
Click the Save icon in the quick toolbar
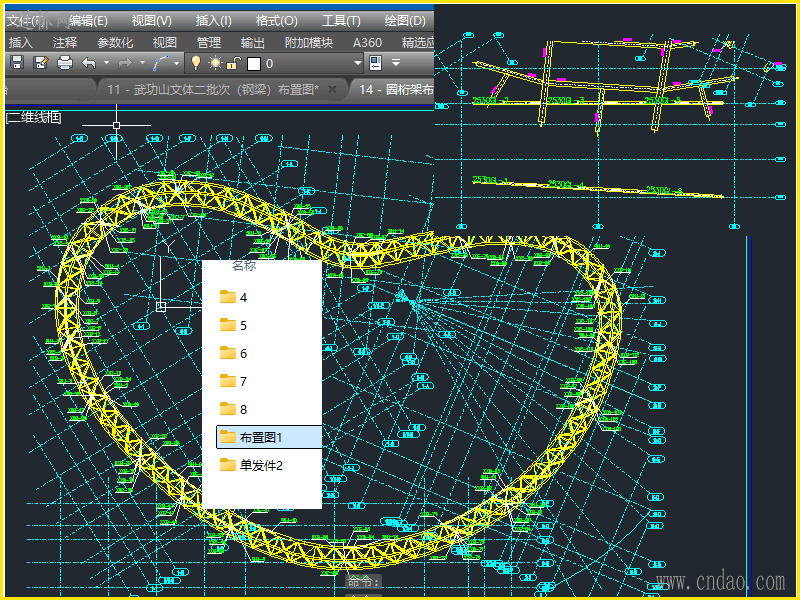click(17, 63)
